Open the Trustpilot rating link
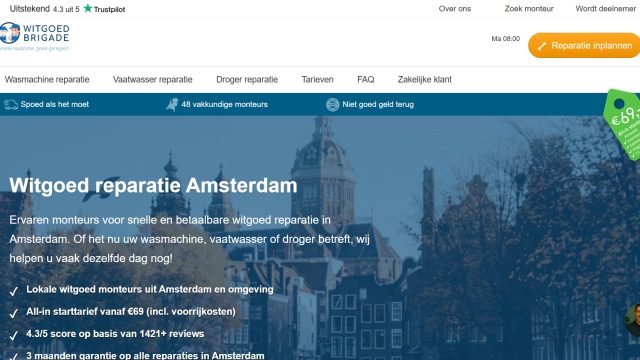640x360 pixels. [67, 9]
